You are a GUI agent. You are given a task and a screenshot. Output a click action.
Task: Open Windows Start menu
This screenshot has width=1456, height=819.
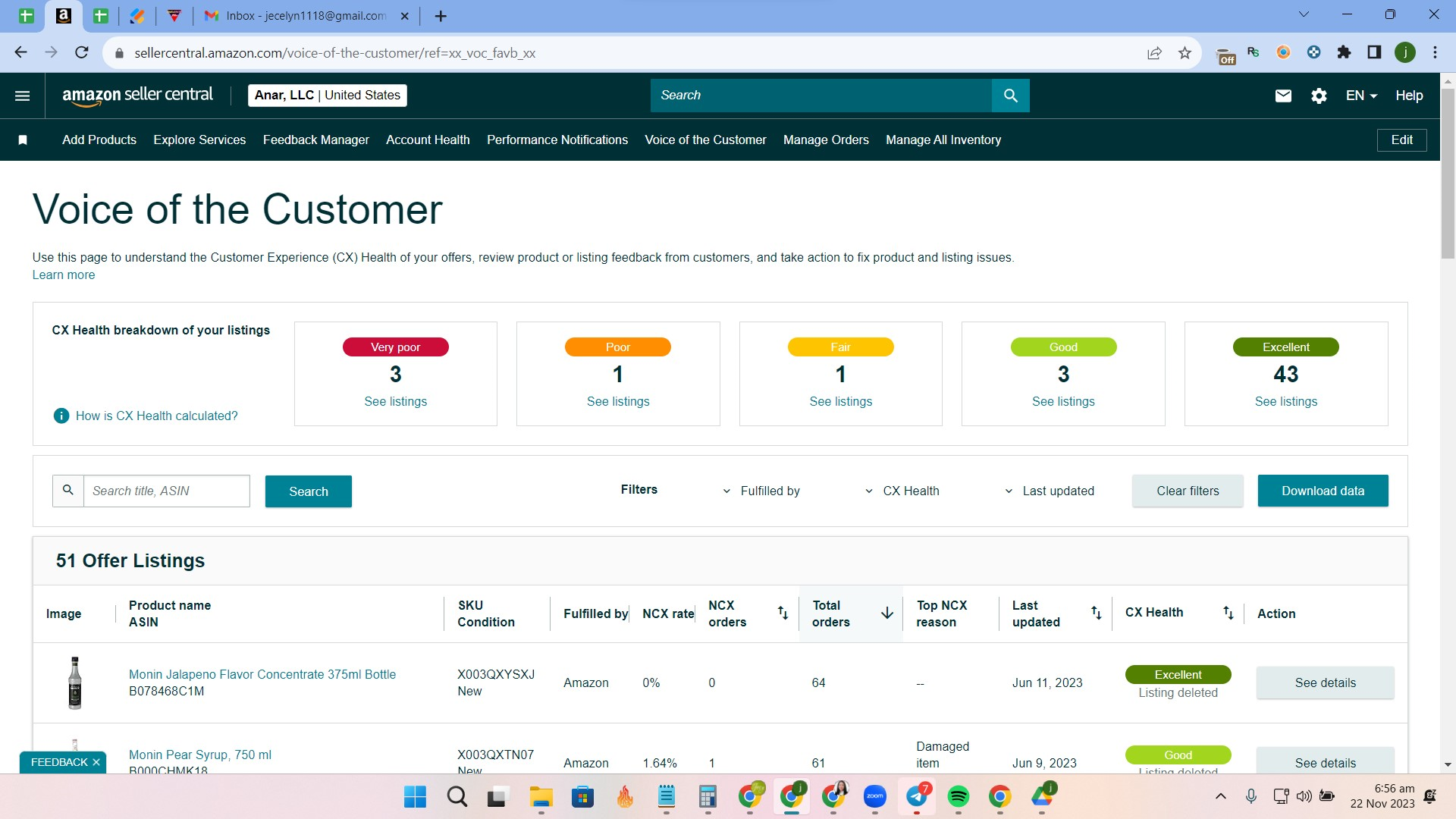tap(415, 797)
